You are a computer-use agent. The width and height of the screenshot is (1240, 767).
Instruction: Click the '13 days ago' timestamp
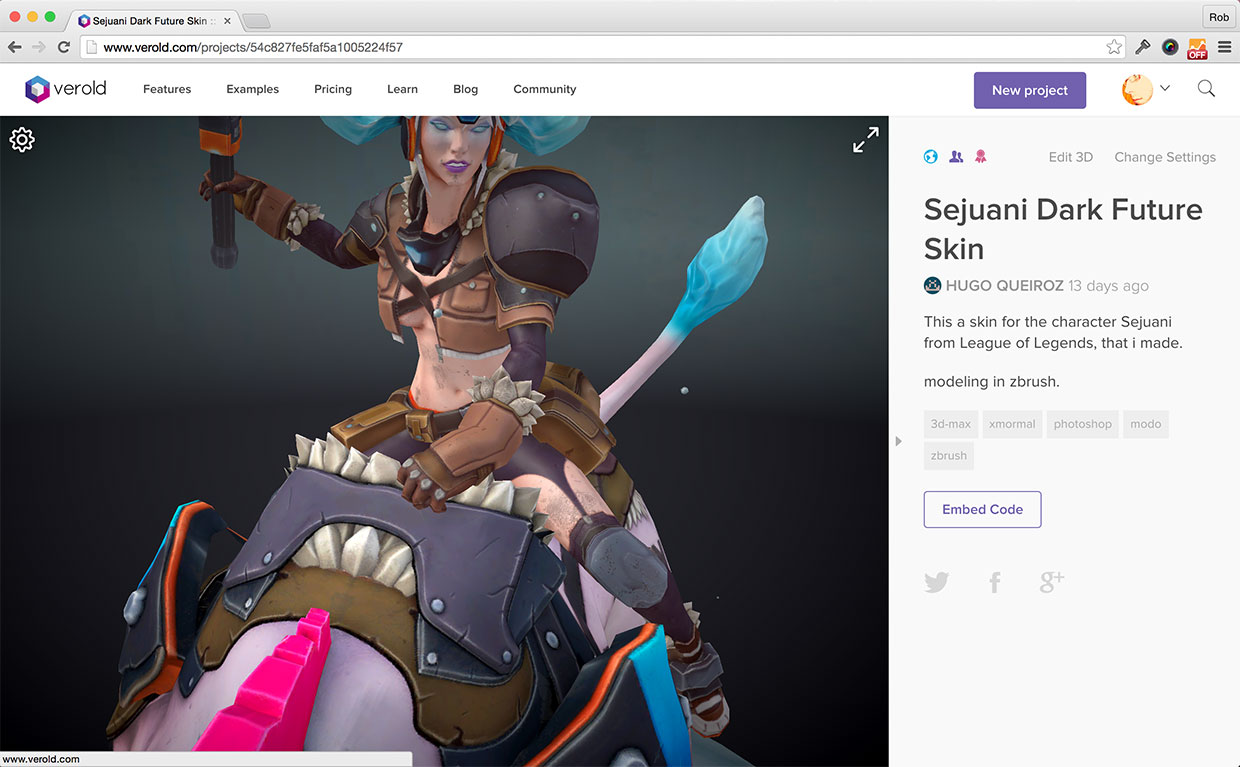click(x=1108, y=286)
